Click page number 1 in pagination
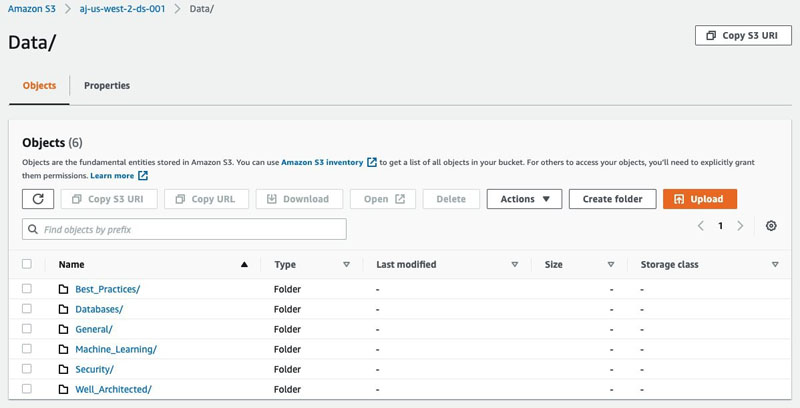 (x=720, y=225)
